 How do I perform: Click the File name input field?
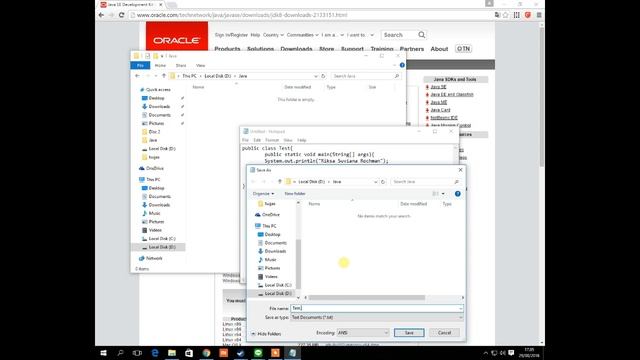click(377, 308)
